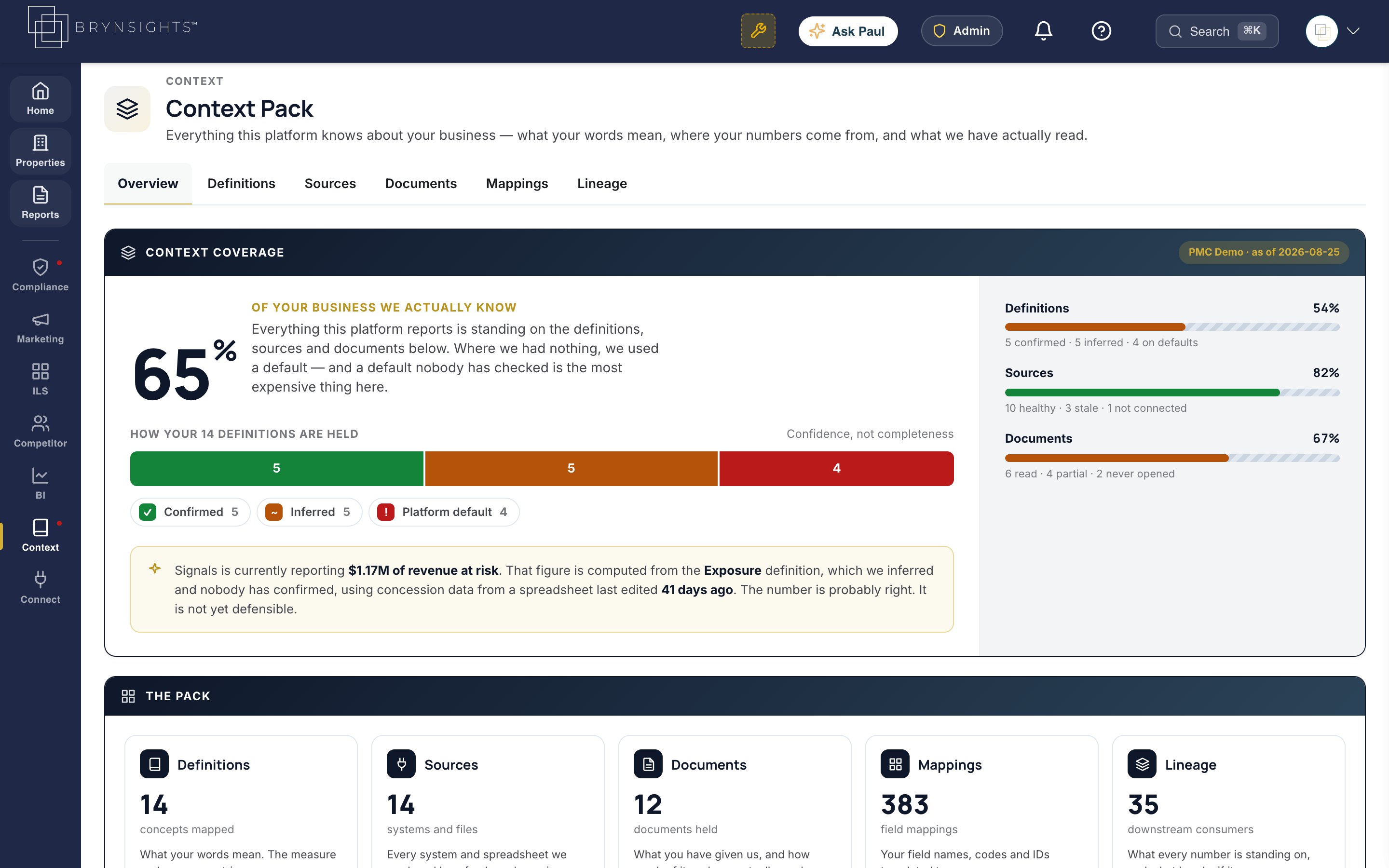Focus the Search field
Screen dimensions: 1389x868
[x=1217, y=31]
